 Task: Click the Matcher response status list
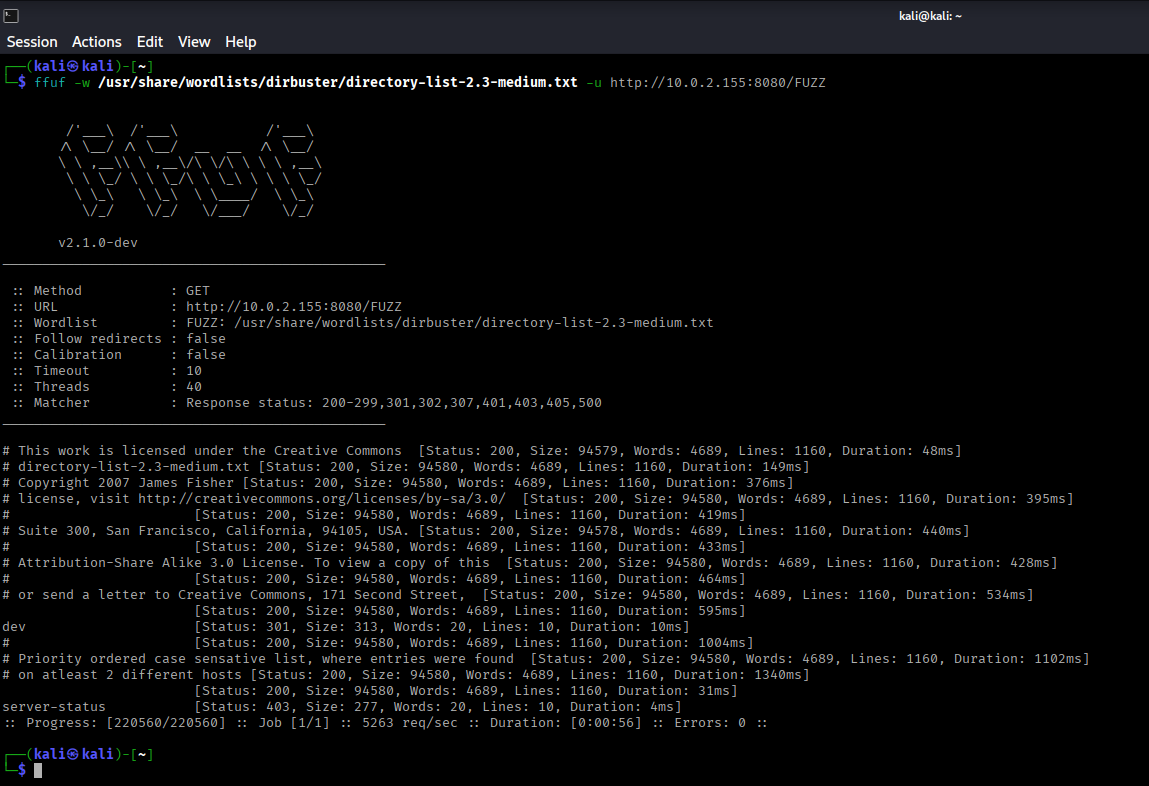[x=394, y=403]
